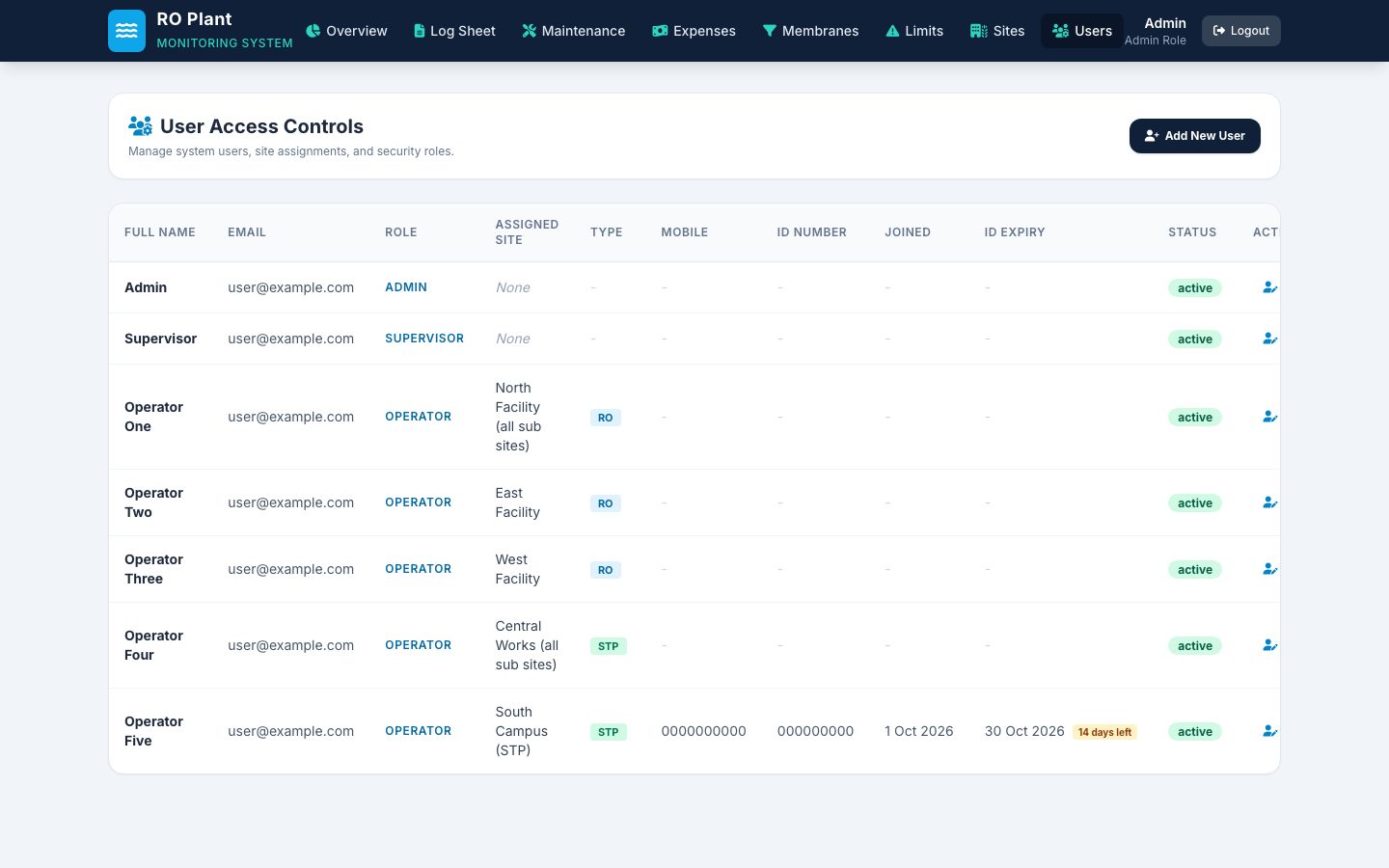Click the mobile number 0000000000
1389x868 pixels.
(704, 731)
